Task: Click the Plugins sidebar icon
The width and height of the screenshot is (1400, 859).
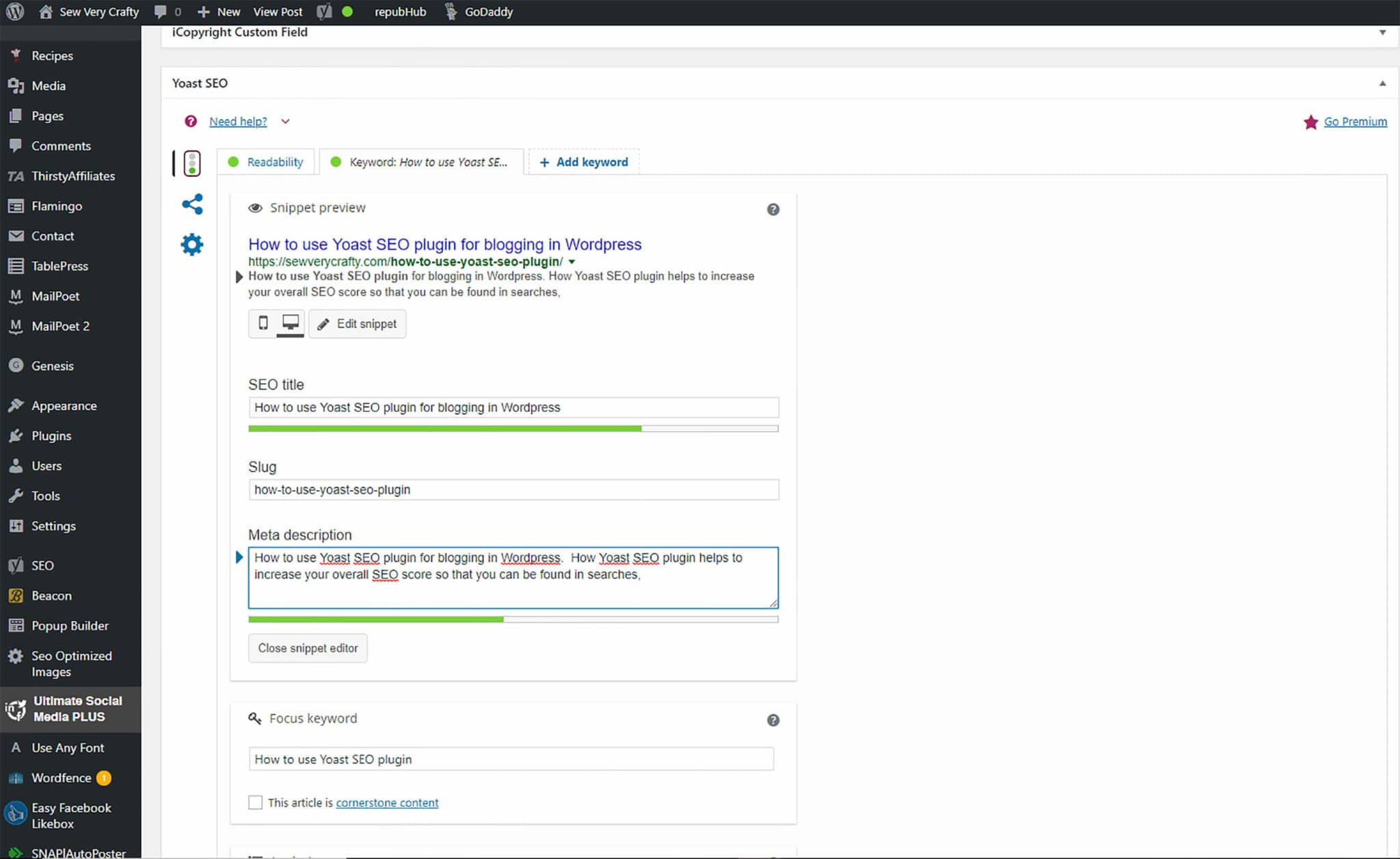Action: [16, 435]
